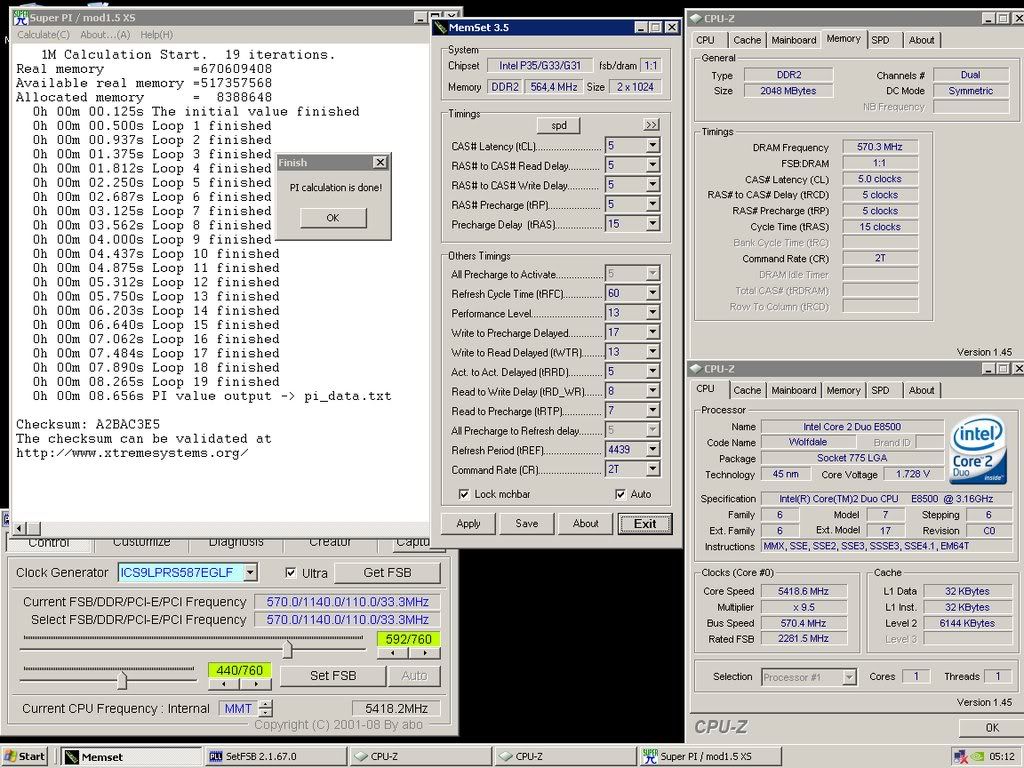Switch to SetFSB 2.1.67.0 on taskbar
Viewport: 1024px width, 768px height.
point(274,756)
